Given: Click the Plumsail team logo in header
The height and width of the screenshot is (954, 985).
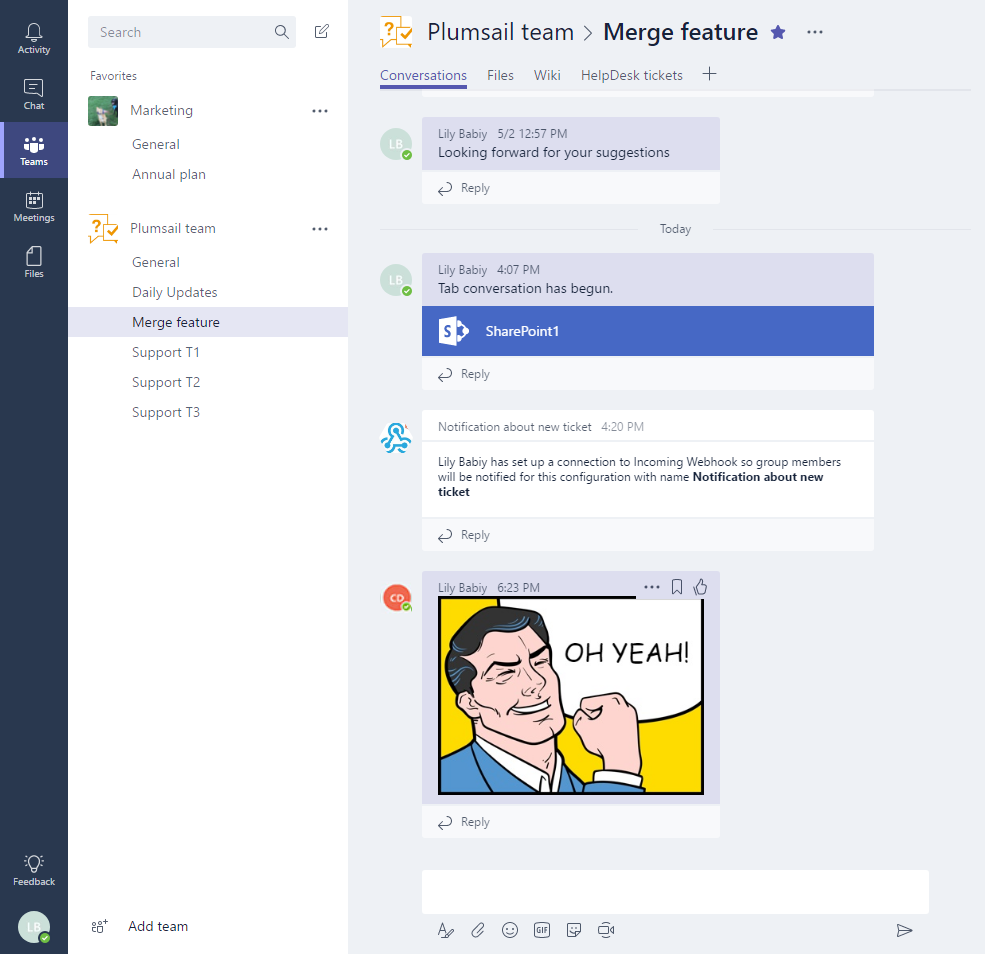Looking at the screenshot, I should 396,32.
